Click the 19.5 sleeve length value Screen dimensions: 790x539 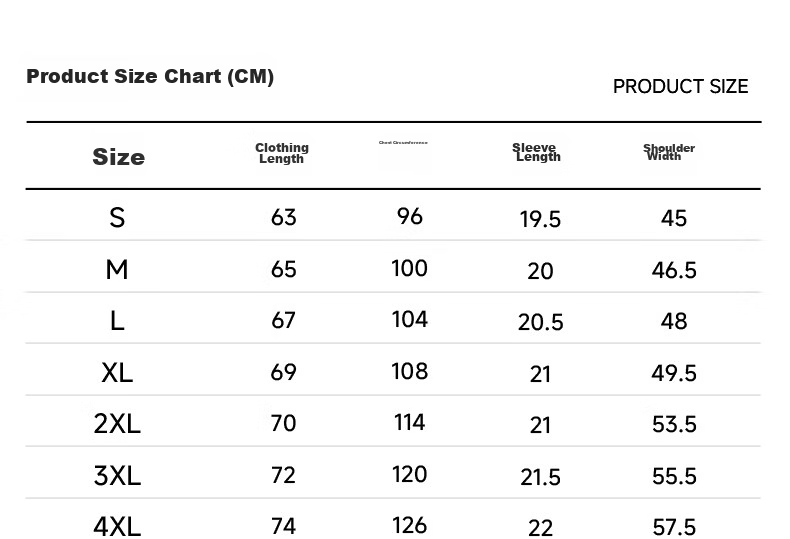[540, 219]
